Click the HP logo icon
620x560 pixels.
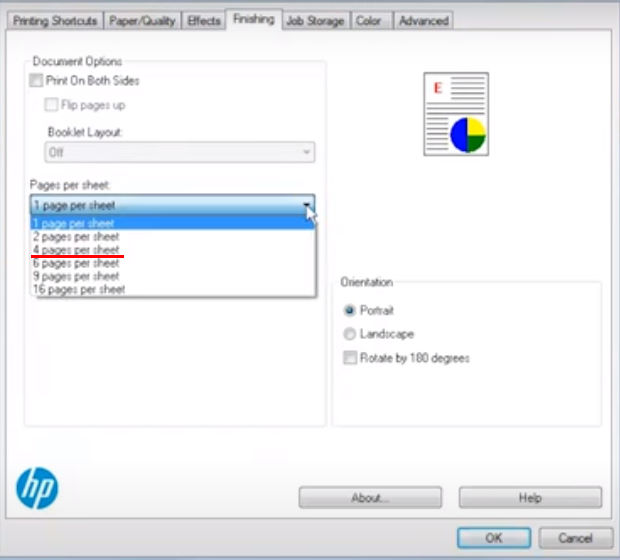37,488
